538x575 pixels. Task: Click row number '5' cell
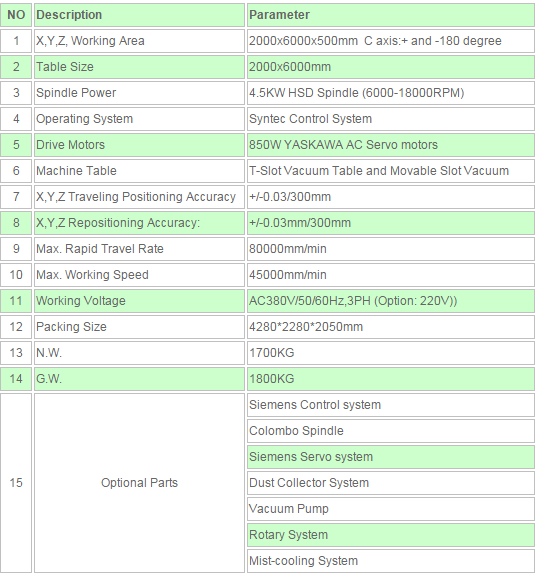click(x=16, y=145)
